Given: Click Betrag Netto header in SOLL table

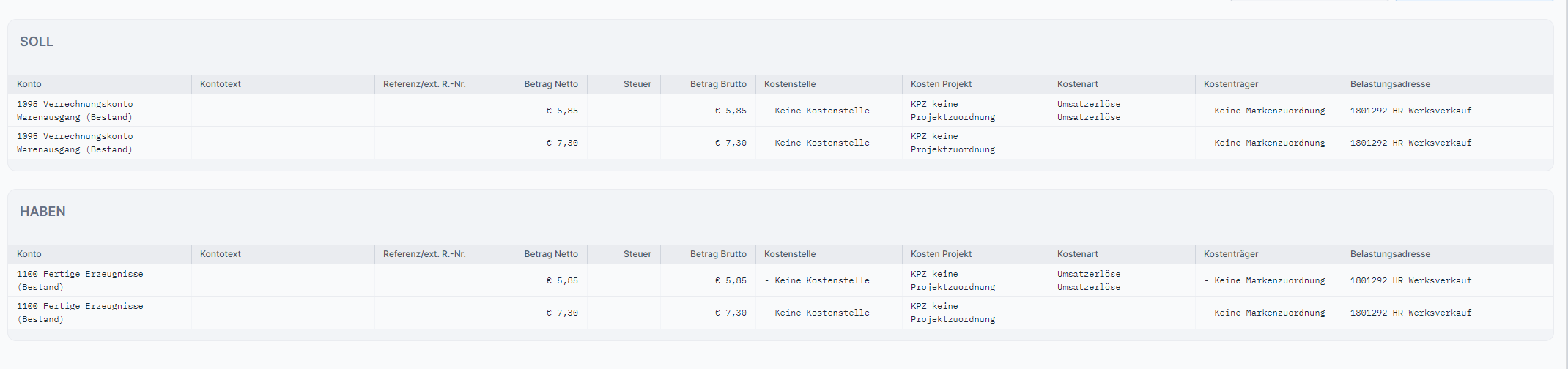Looking at the screenshot, I should point(550,84).
